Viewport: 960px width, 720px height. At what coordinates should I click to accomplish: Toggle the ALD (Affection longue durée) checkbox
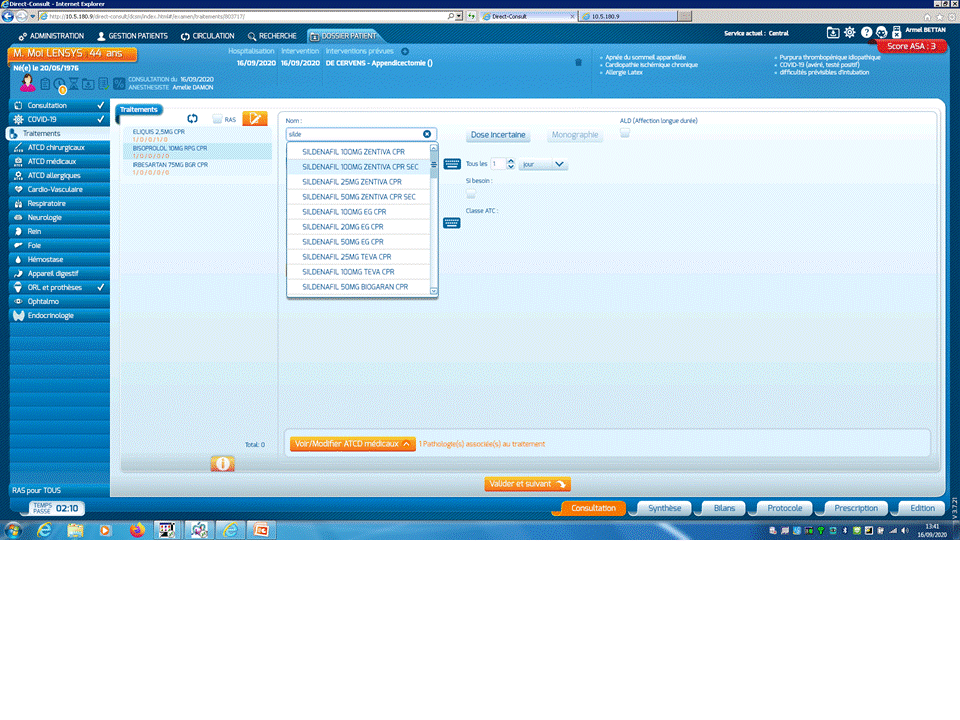click(x=624, y=132)
